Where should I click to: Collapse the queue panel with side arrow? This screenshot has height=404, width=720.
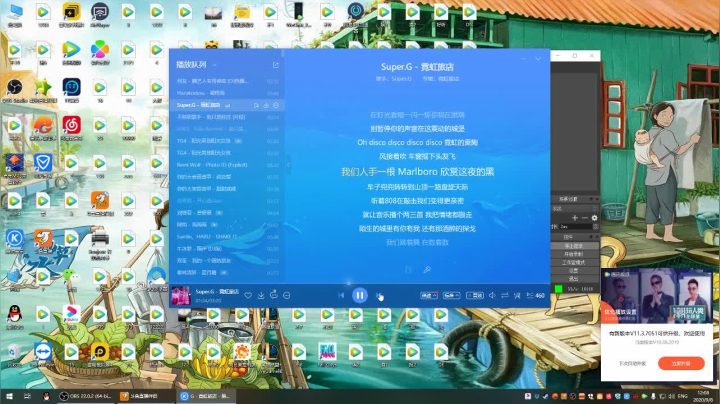(288, 165)
